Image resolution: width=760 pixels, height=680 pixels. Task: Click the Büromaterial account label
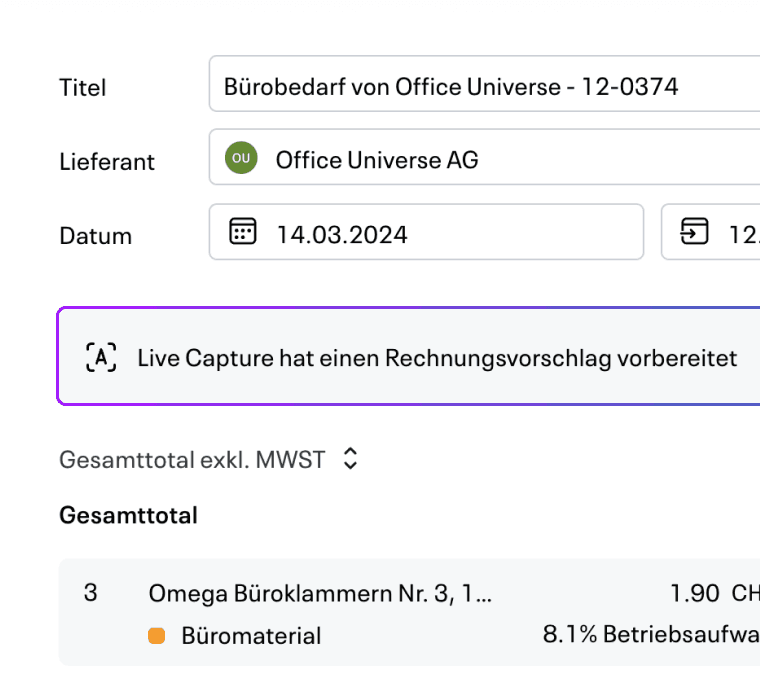[x=251, y=635]
